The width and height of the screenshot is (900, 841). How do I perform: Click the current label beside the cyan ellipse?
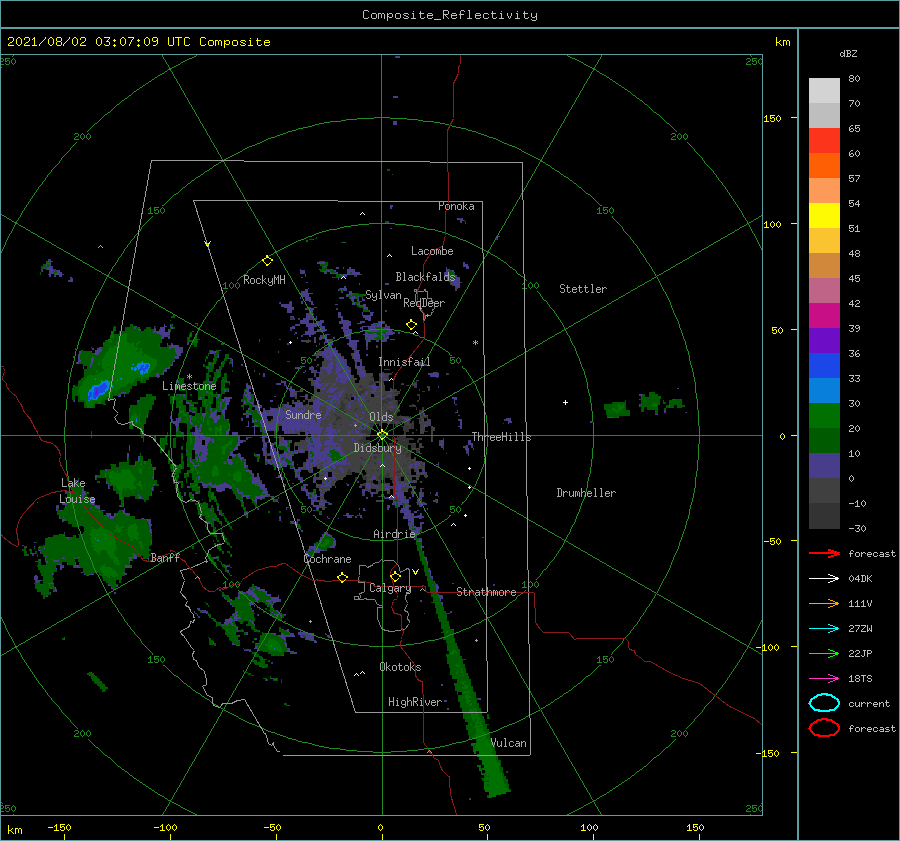pos(869,703)
